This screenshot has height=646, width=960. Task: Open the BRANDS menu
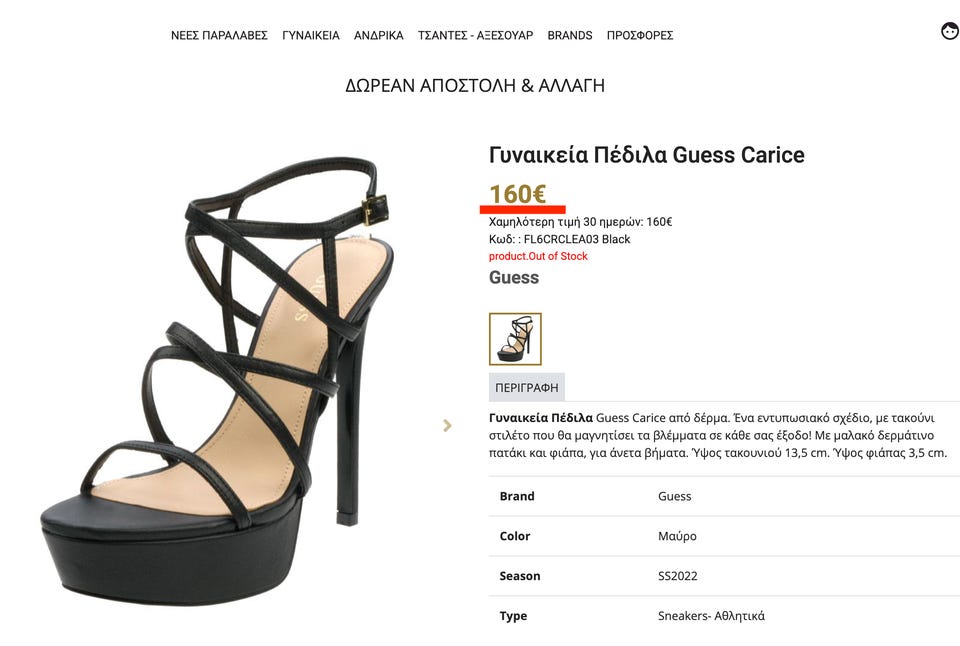point(570,35)
